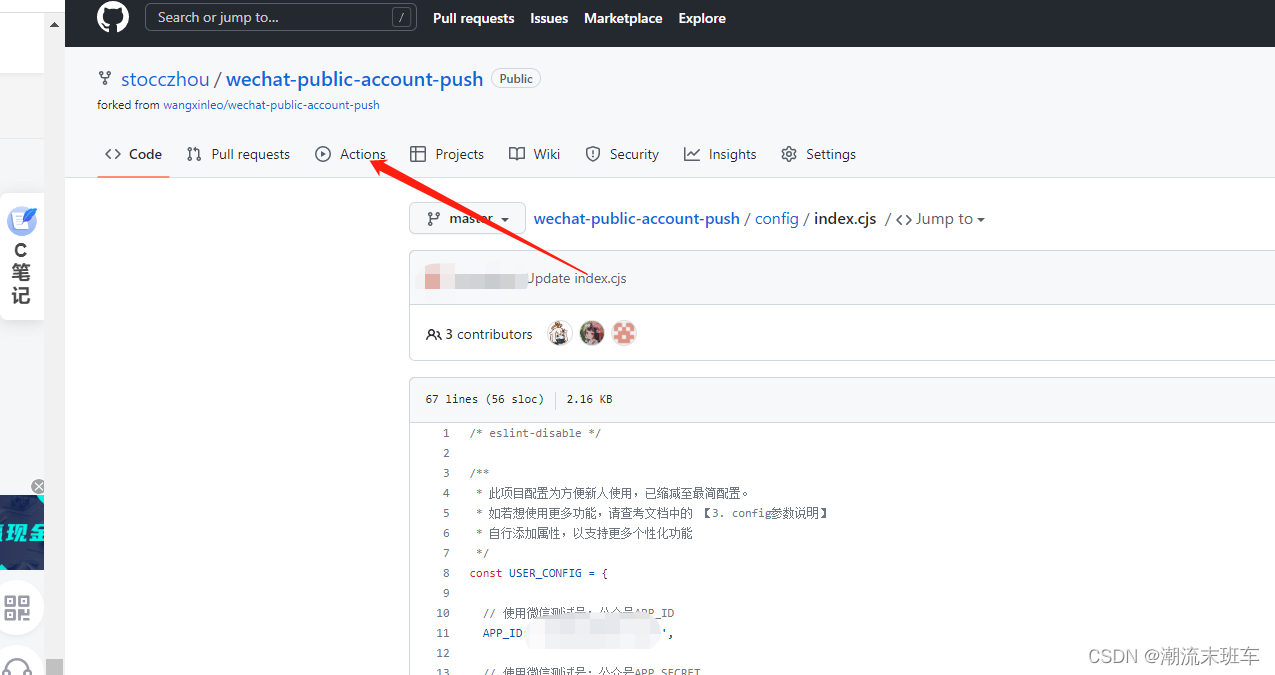Open the Insights tab
This screenshot has height=675, width=1275.
click(720, 154)
